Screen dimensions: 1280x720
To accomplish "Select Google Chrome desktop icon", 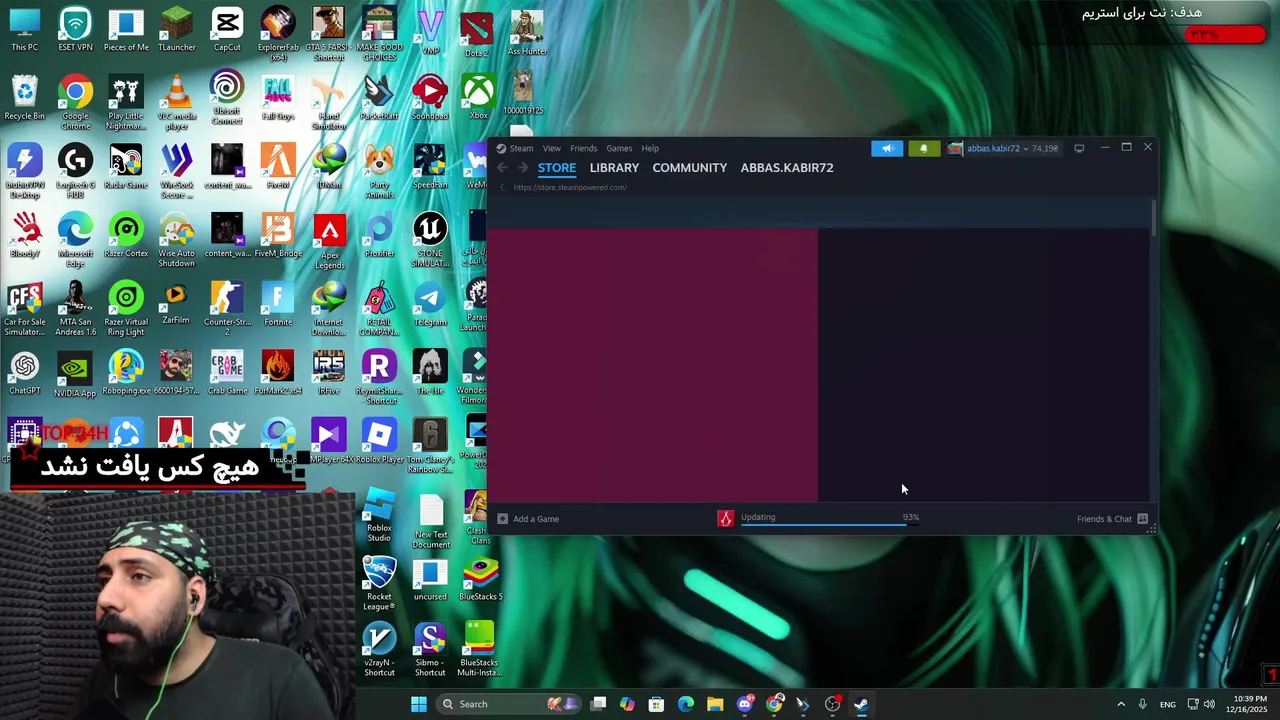I will point(75,103).
